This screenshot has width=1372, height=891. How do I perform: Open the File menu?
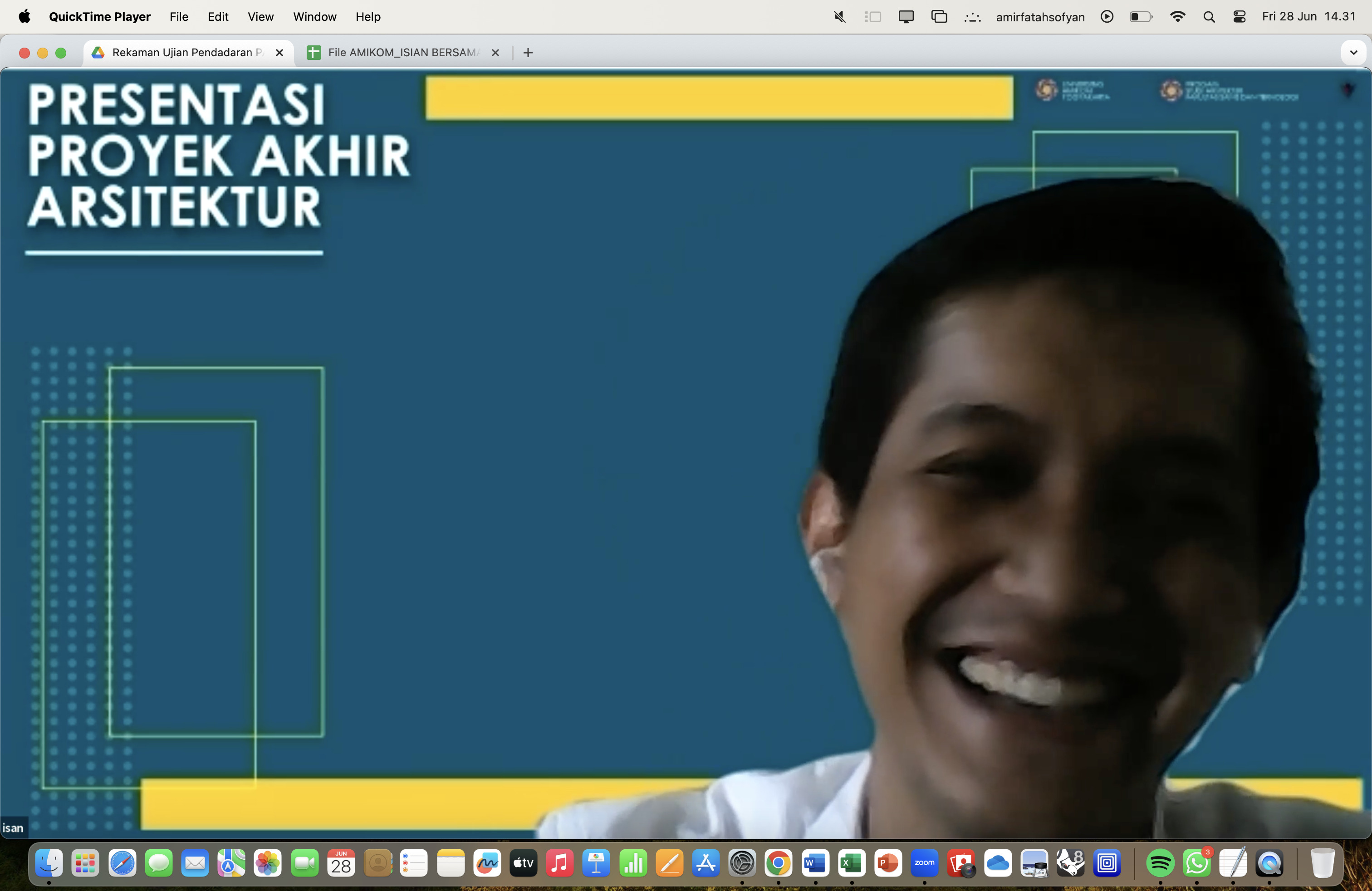click(179, 17)
